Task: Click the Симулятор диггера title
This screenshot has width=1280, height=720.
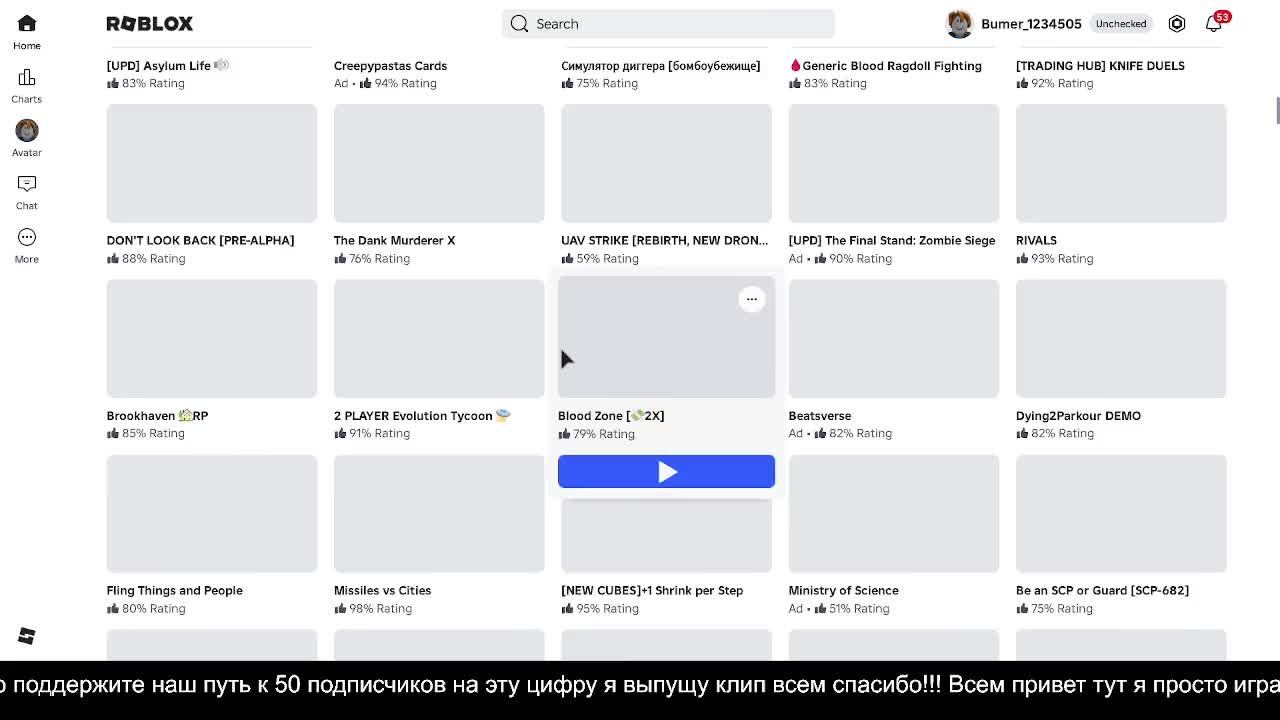Action: (x=660, y=66)
